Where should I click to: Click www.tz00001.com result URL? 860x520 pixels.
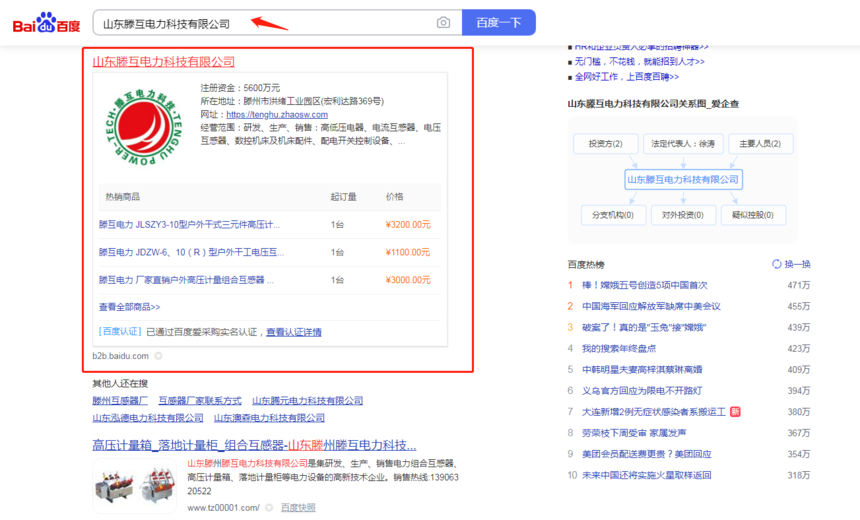tap(223, 508)
